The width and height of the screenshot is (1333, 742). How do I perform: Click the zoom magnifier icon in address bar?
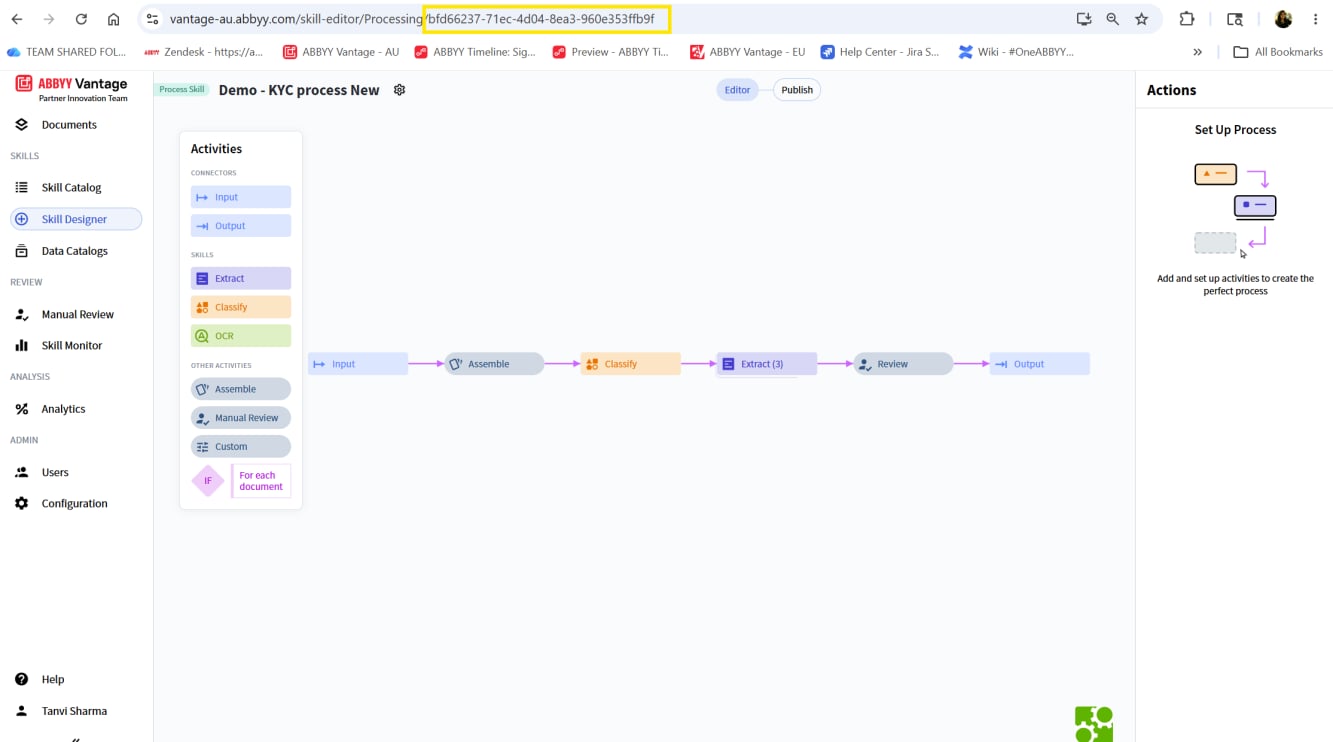(1112, 19)
